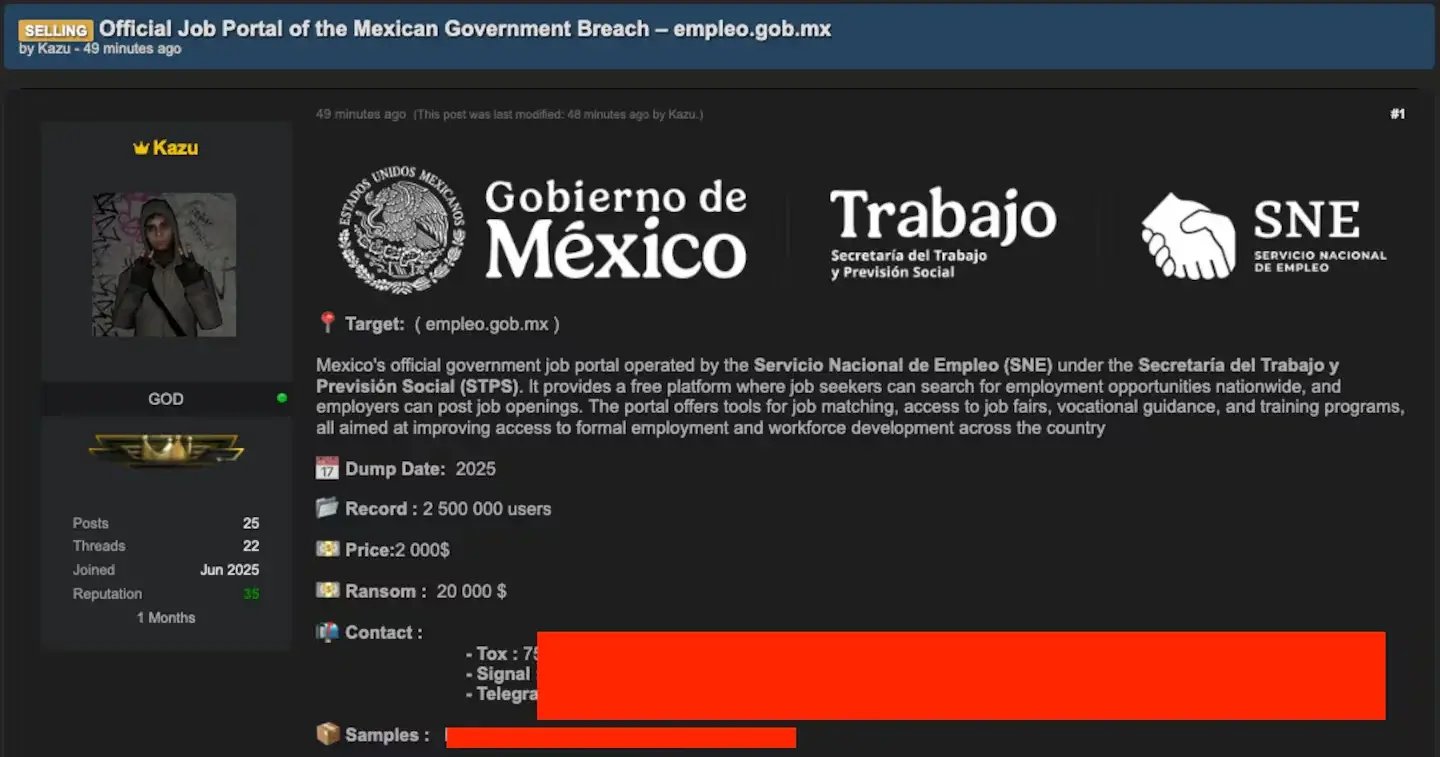Click the Trabajo Secretaría del Trabajo logo
Image resolution: width=1440 pixels, height=757 pixels.
point(943,232)
